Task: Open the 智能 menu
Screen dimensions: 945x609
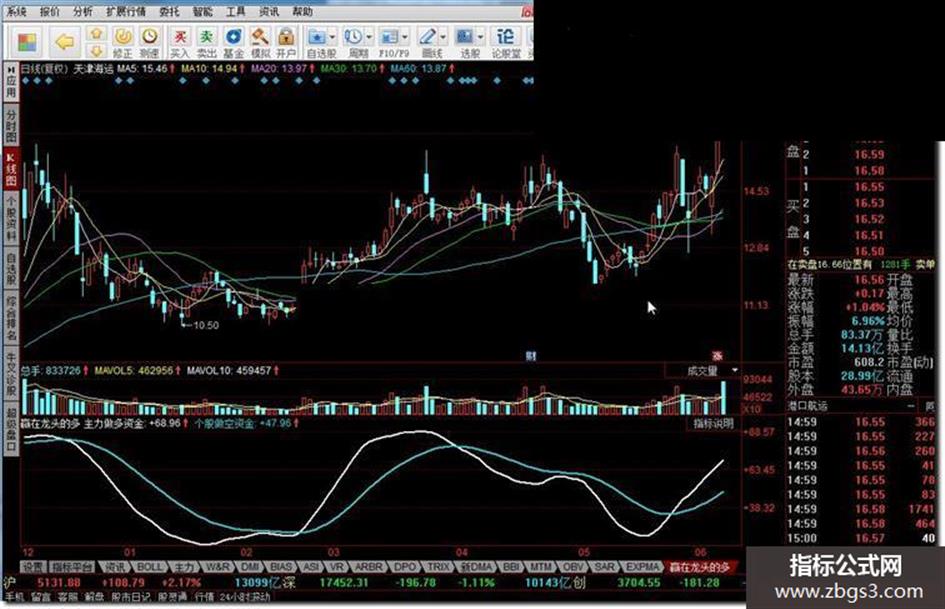Action: pos(202,11)
